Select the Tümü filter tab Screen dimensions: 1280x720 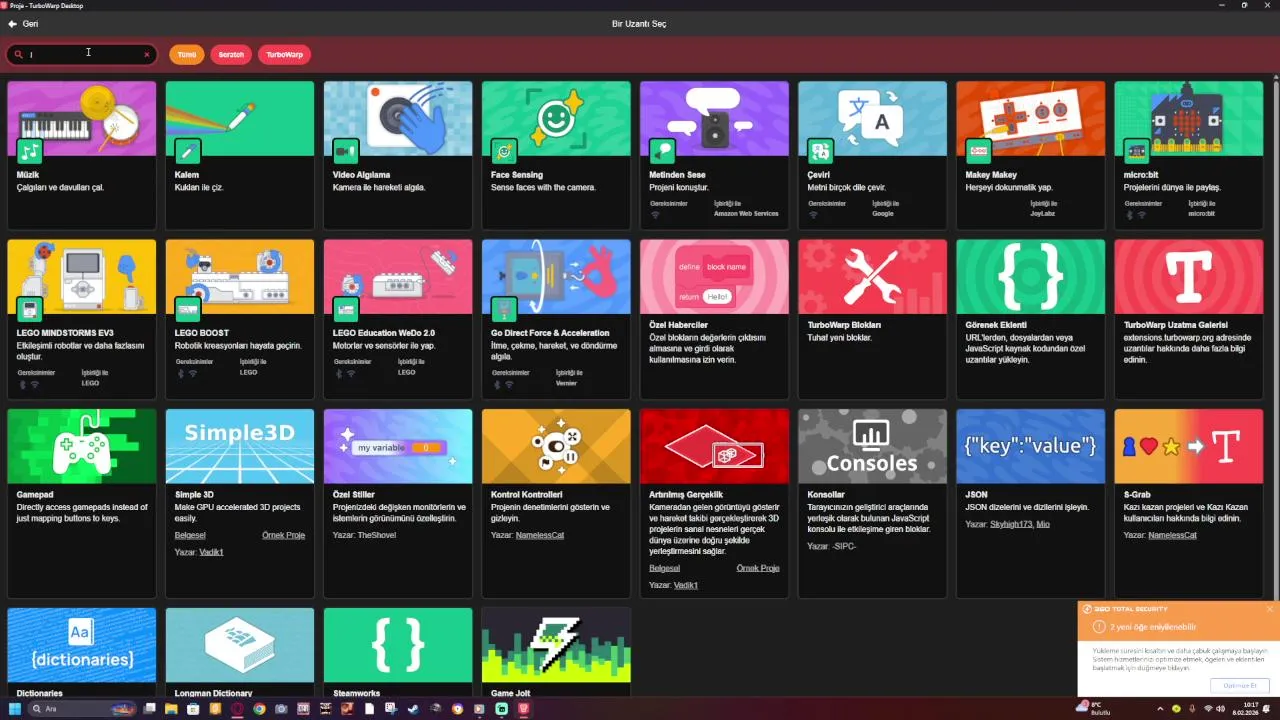[187, 55]
